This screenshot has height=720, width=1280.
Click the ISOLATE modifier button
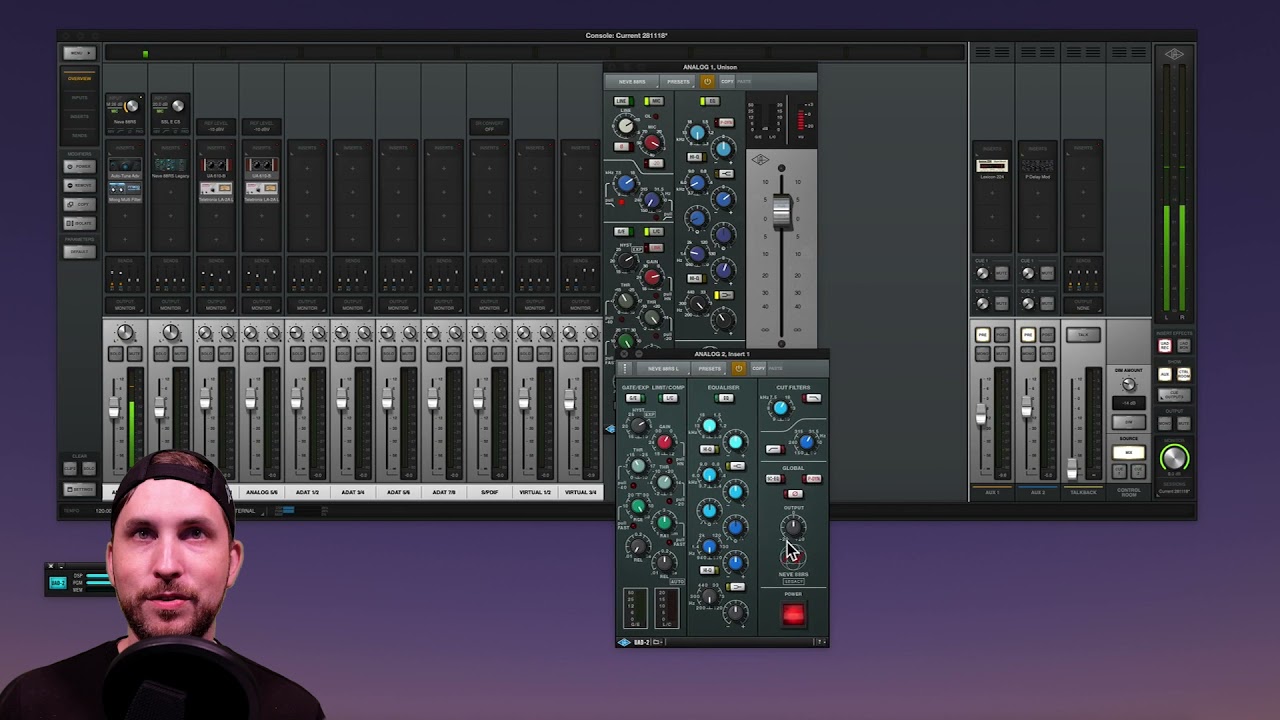(x=79, y=223)
